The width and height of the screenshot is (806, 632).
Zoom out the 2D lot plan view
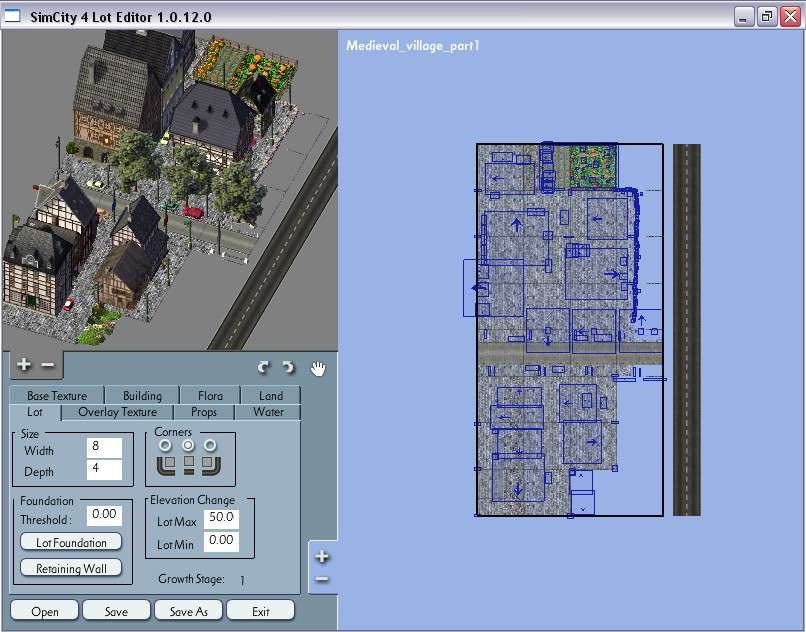(x=322, y=579)
